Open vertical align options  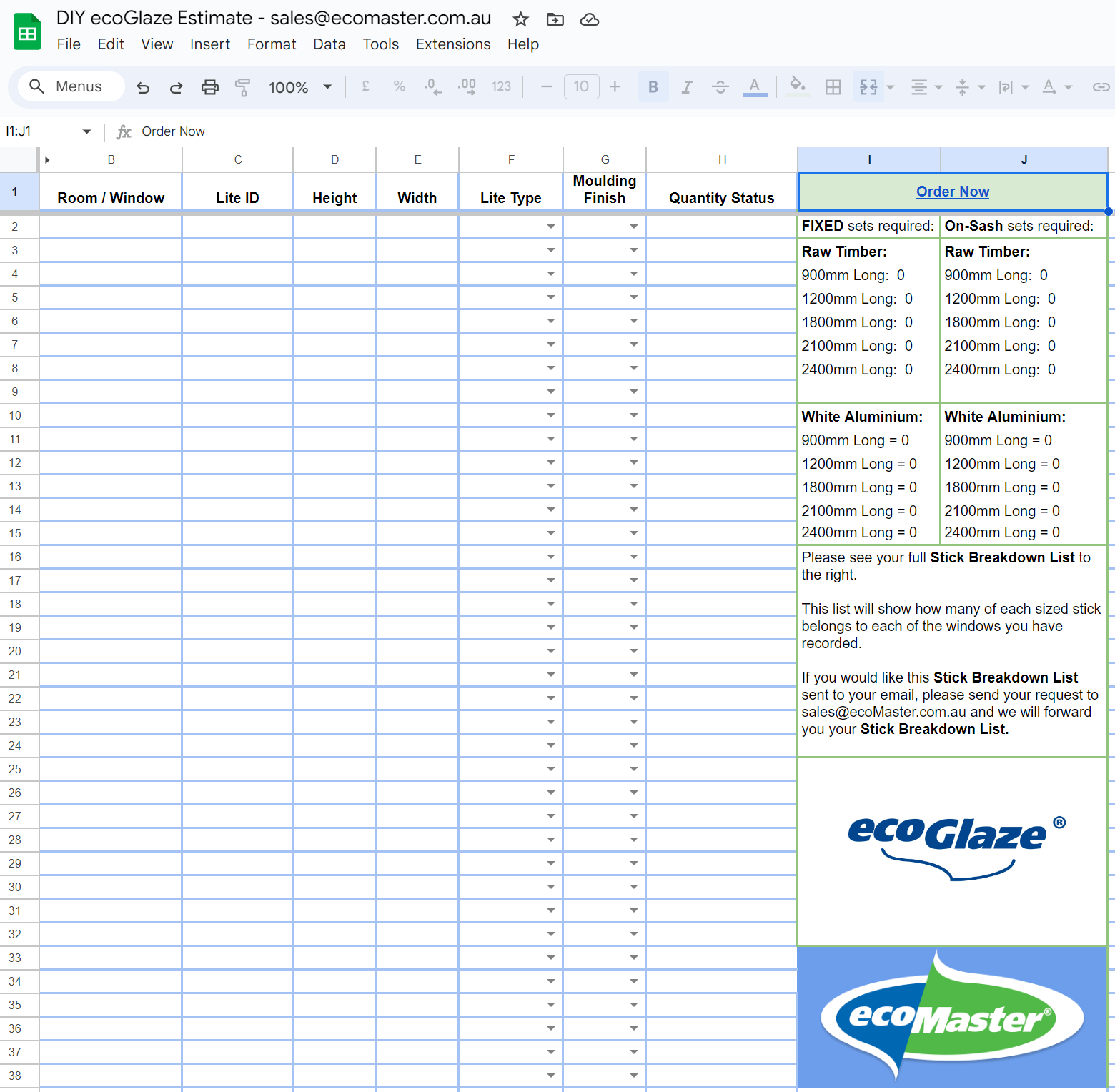click(970, 87)
